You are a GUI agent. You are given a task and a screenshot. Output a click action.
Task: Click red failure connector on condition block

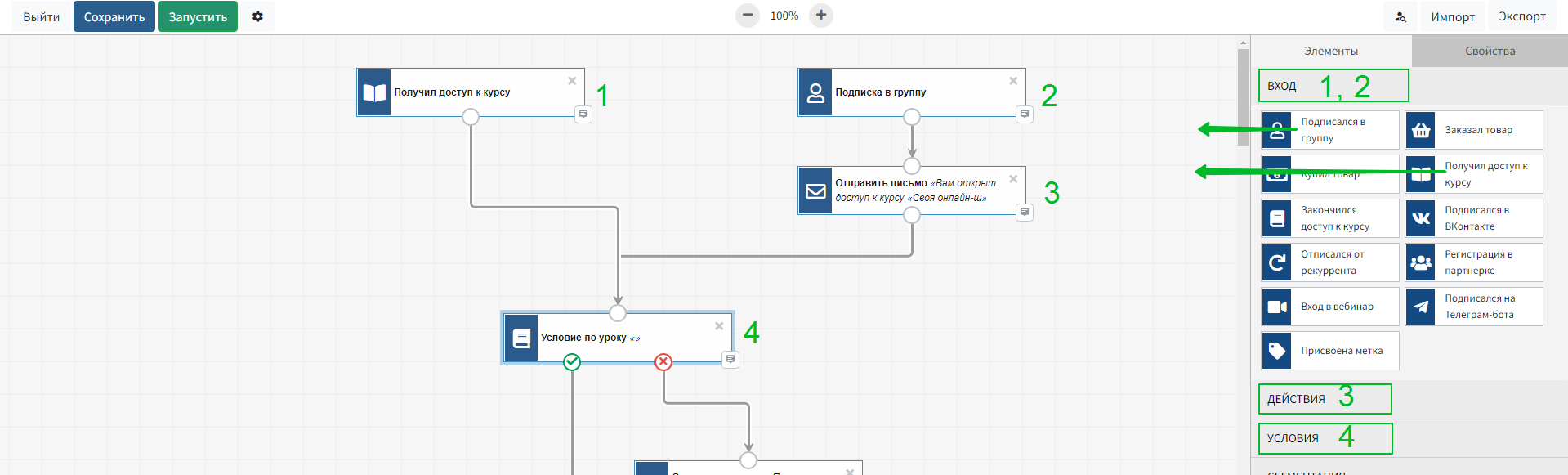(x=663, y=361)
